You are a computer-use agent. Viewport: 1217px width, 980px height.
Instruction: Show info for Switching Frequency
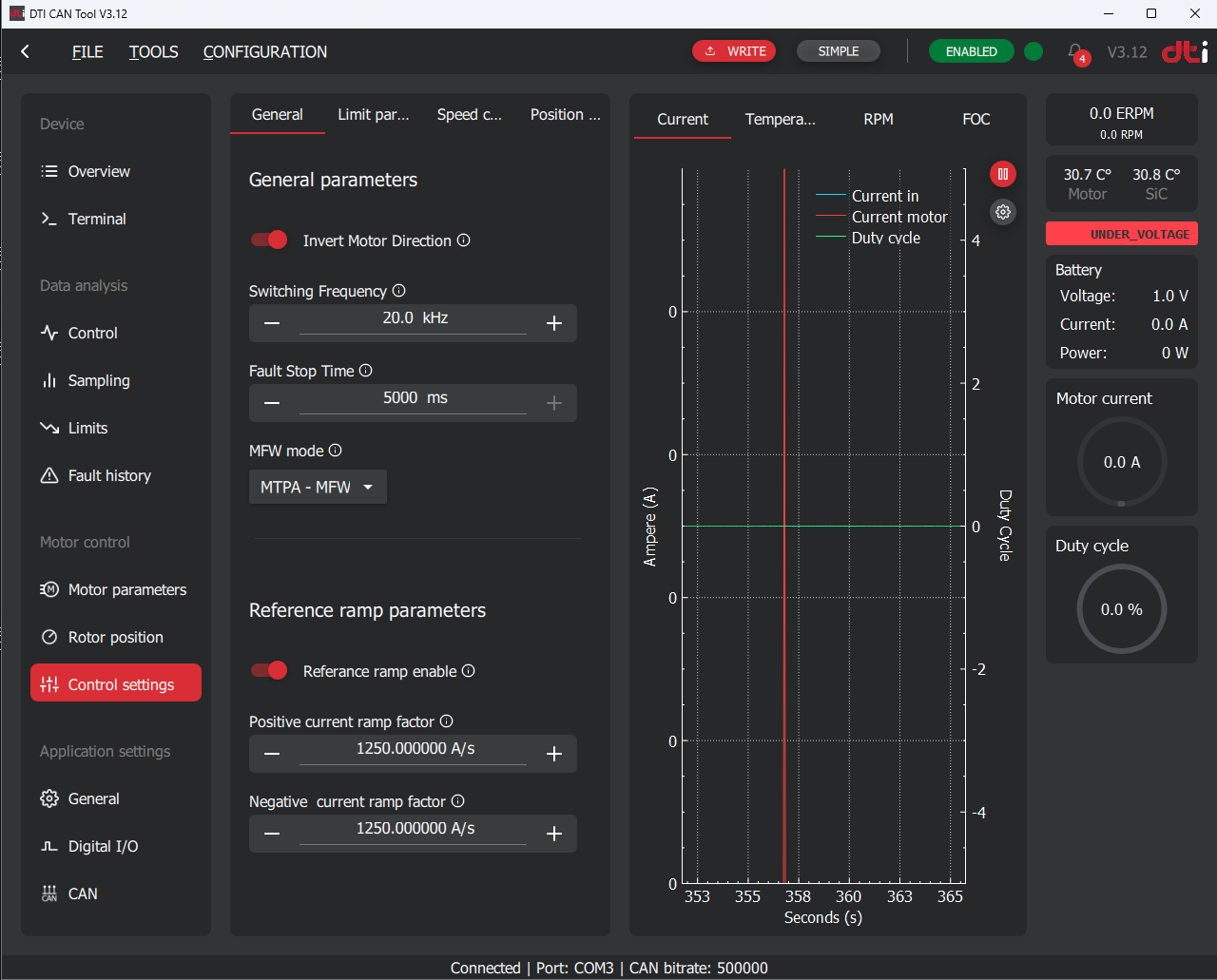coord(399,291)
